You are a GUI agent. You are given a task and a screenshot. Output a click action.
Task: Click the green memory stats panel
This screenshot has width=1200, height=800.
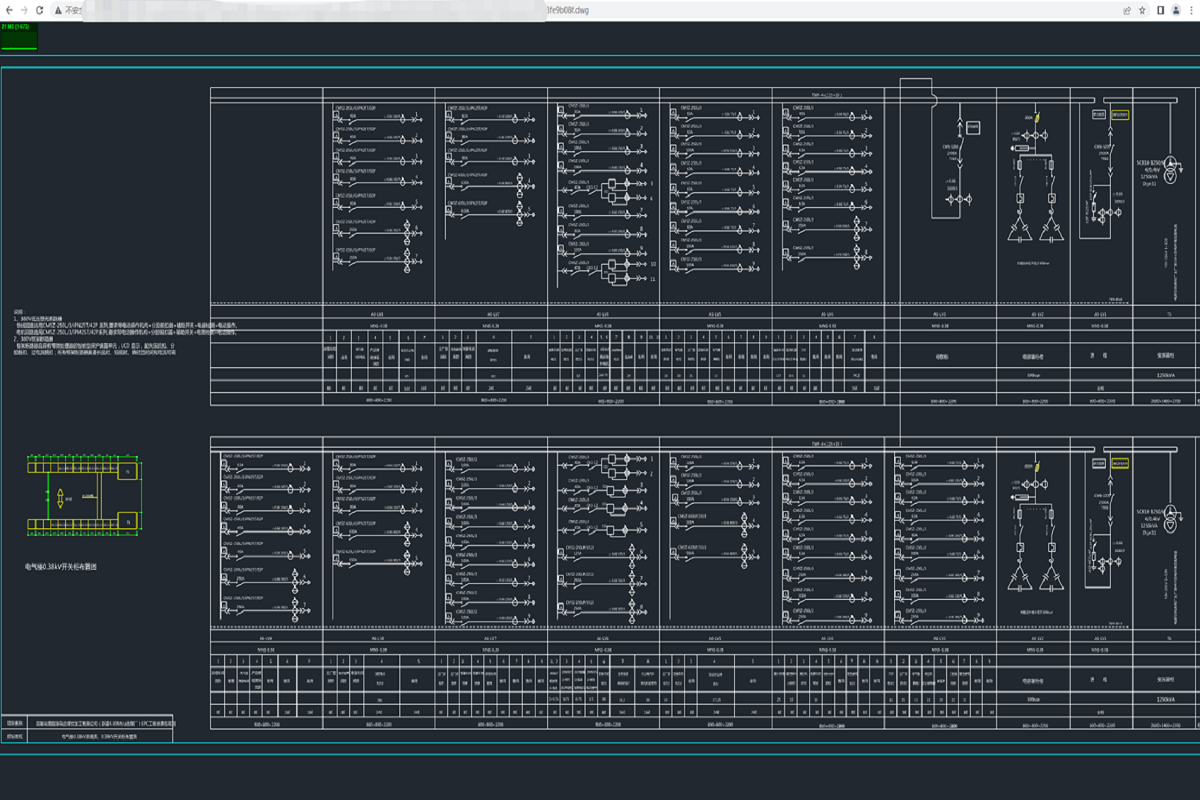click(x=19, y=37)
